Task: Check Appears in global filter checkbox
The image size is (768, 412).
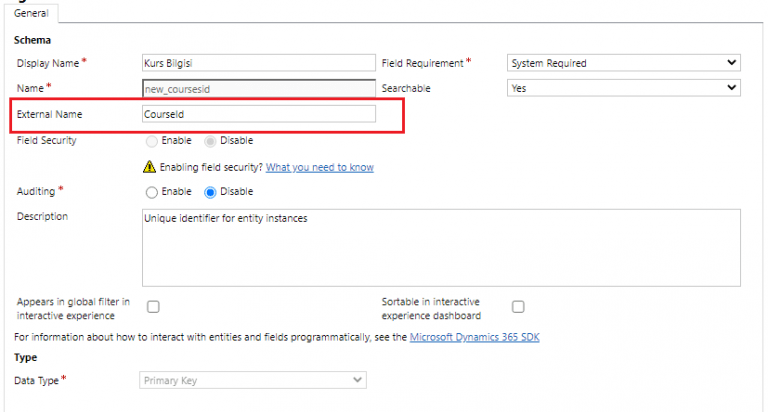Action: pyautogui.click(x=154, y=307)
